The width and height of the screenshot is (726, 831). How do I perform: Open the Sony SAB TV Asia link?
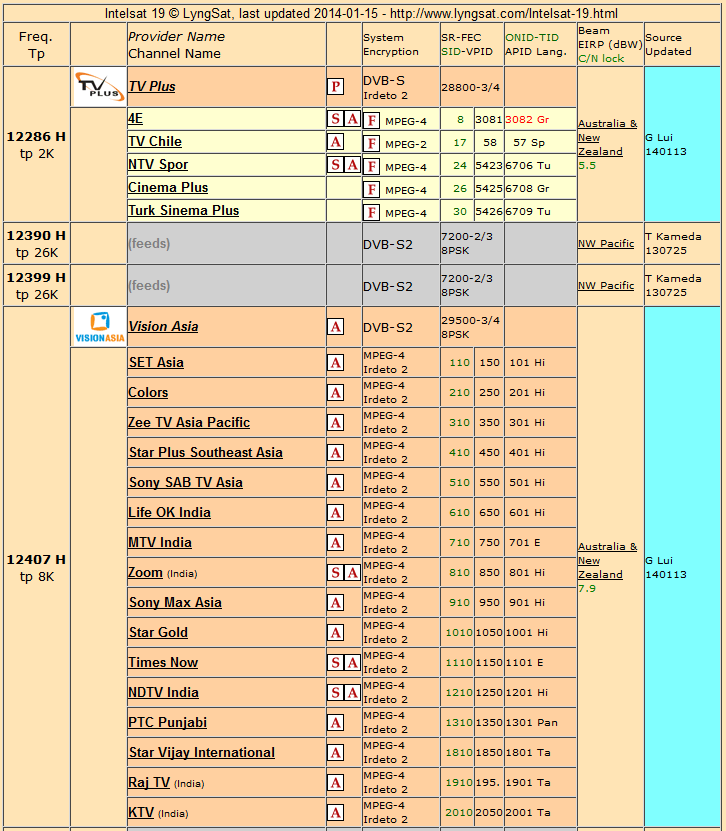185,482
